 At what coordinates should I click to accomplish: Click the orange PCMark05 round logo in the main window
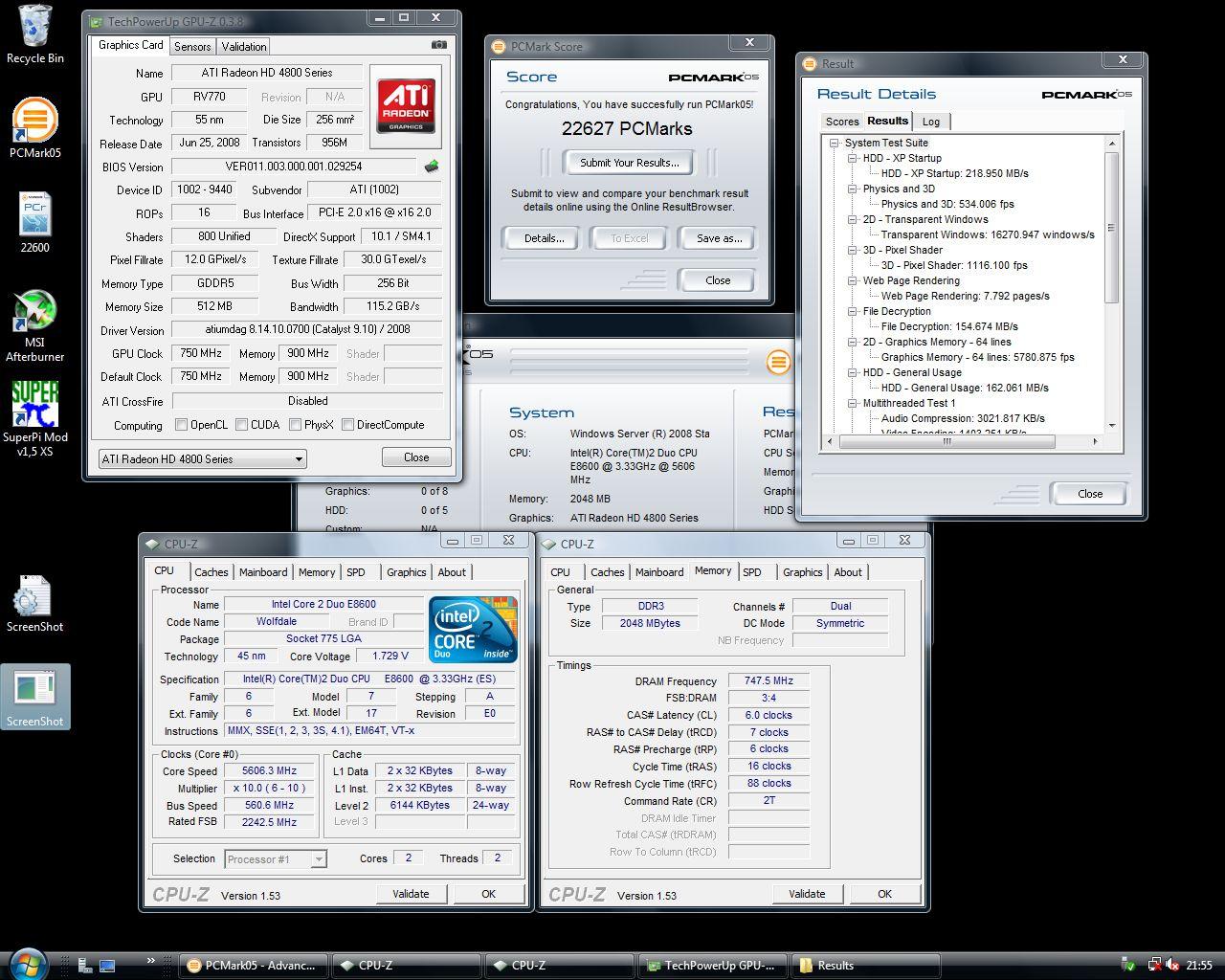pos(778,362)
